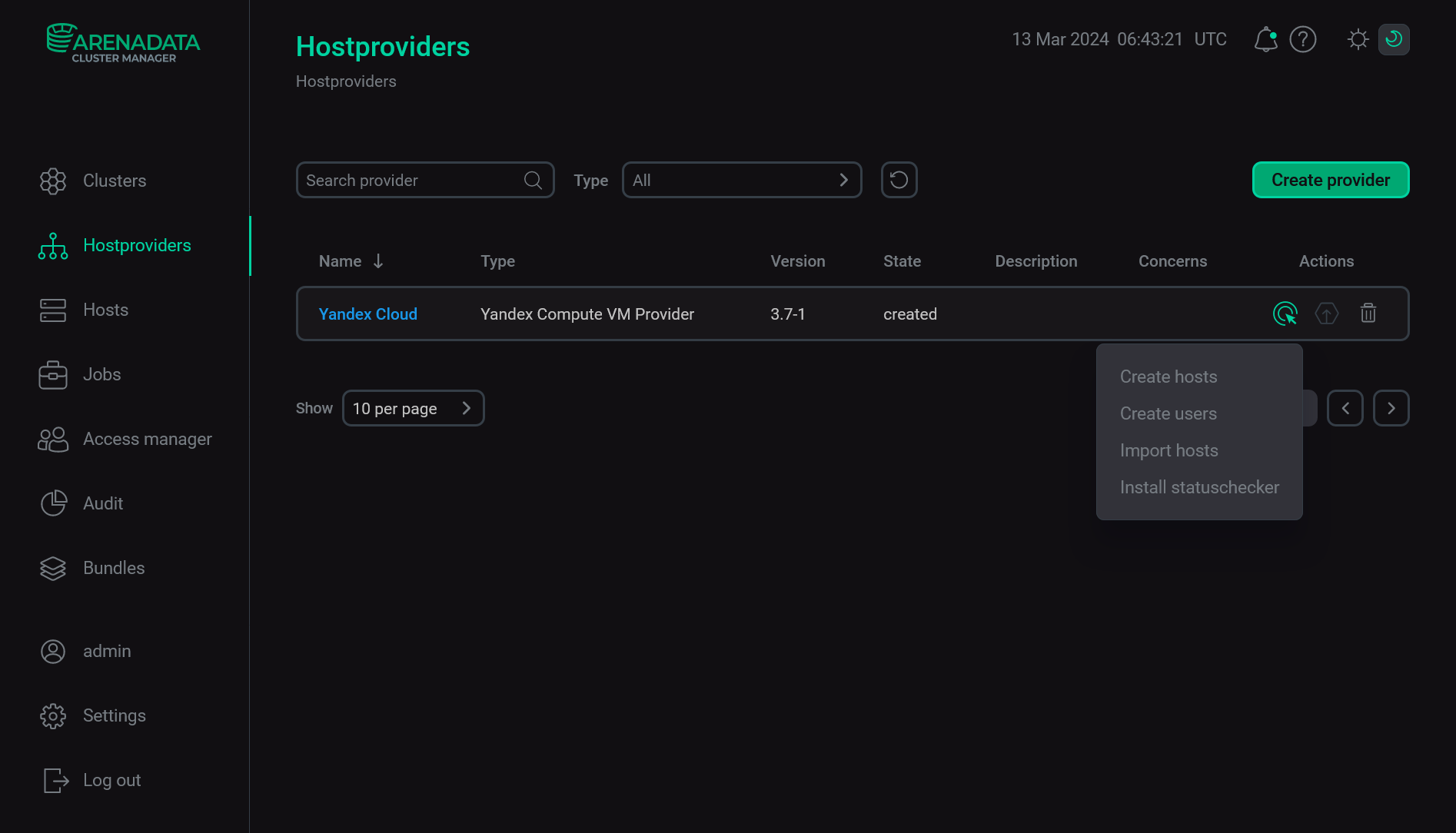This screenshot has width=1456, height=833.
Task: Select Create hosts from actions menu
Action: point(1168,377)
